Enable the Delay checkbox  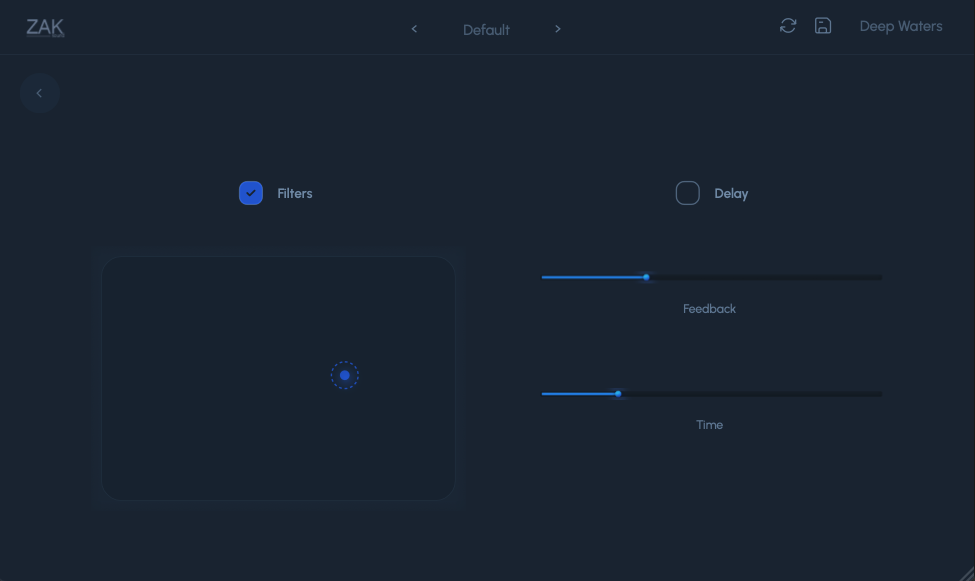[688, 193]
